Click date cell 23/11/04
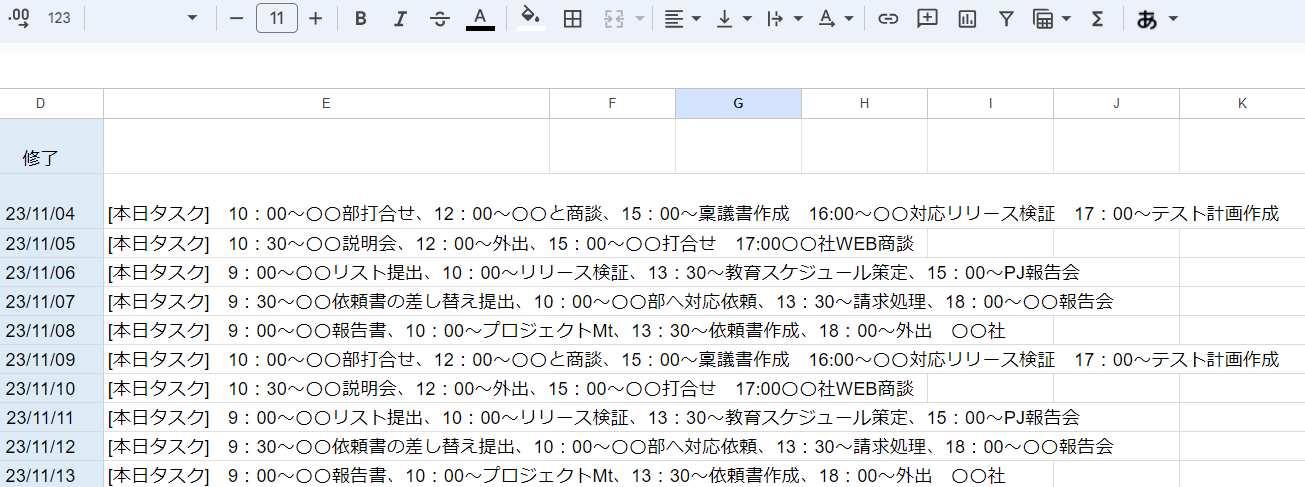1305x487 pixels. pos(51,201)
